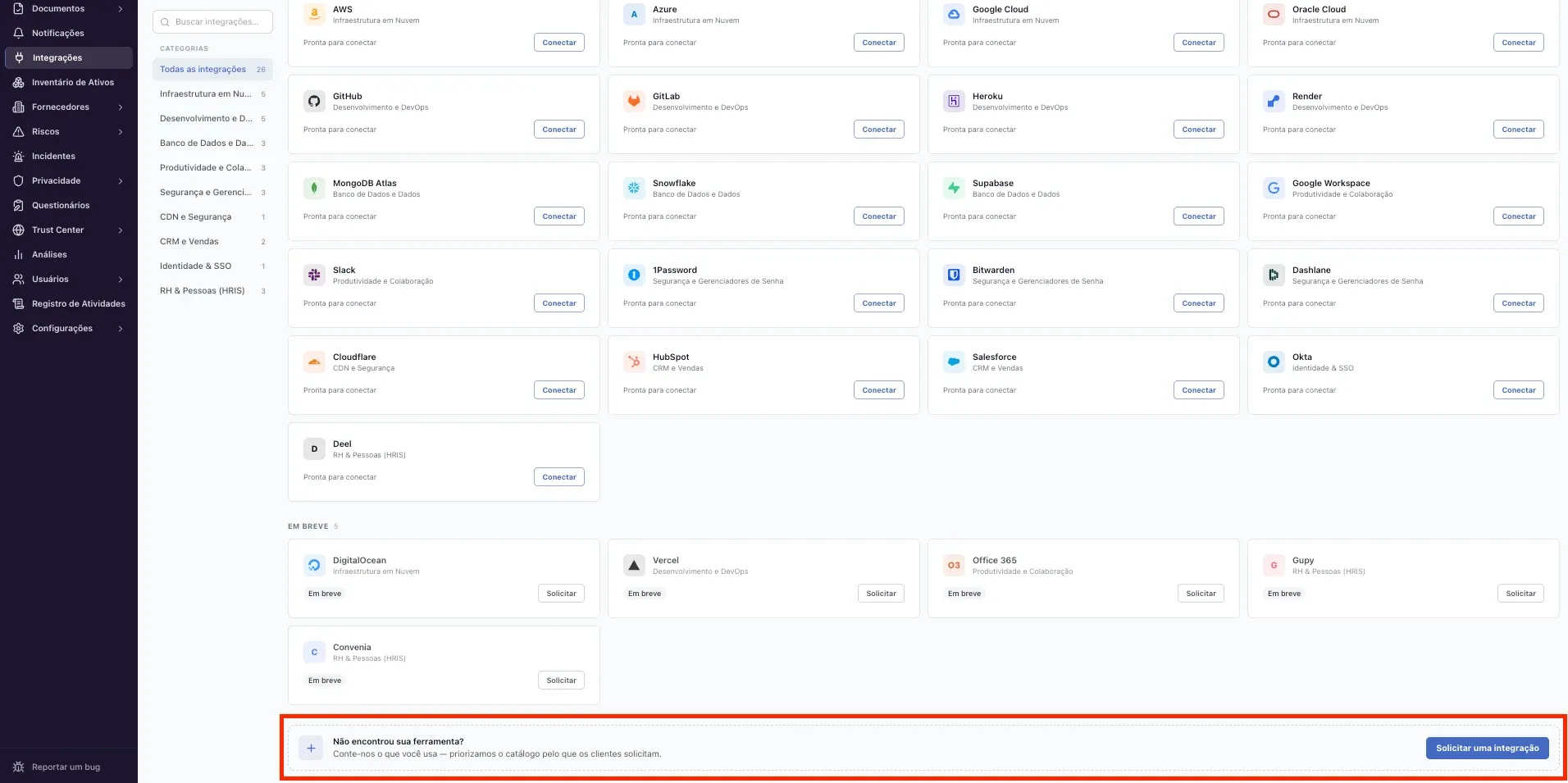Filter by Infraestrutura em Nuvem category

[x=212, y=94]
